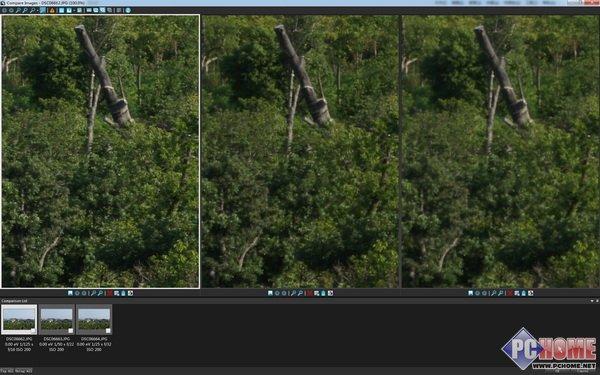The width and height of the screenshot is (600, 375).
Task: Toggle the exposure warning triangle icon
Action: click(x=52, y=10)
